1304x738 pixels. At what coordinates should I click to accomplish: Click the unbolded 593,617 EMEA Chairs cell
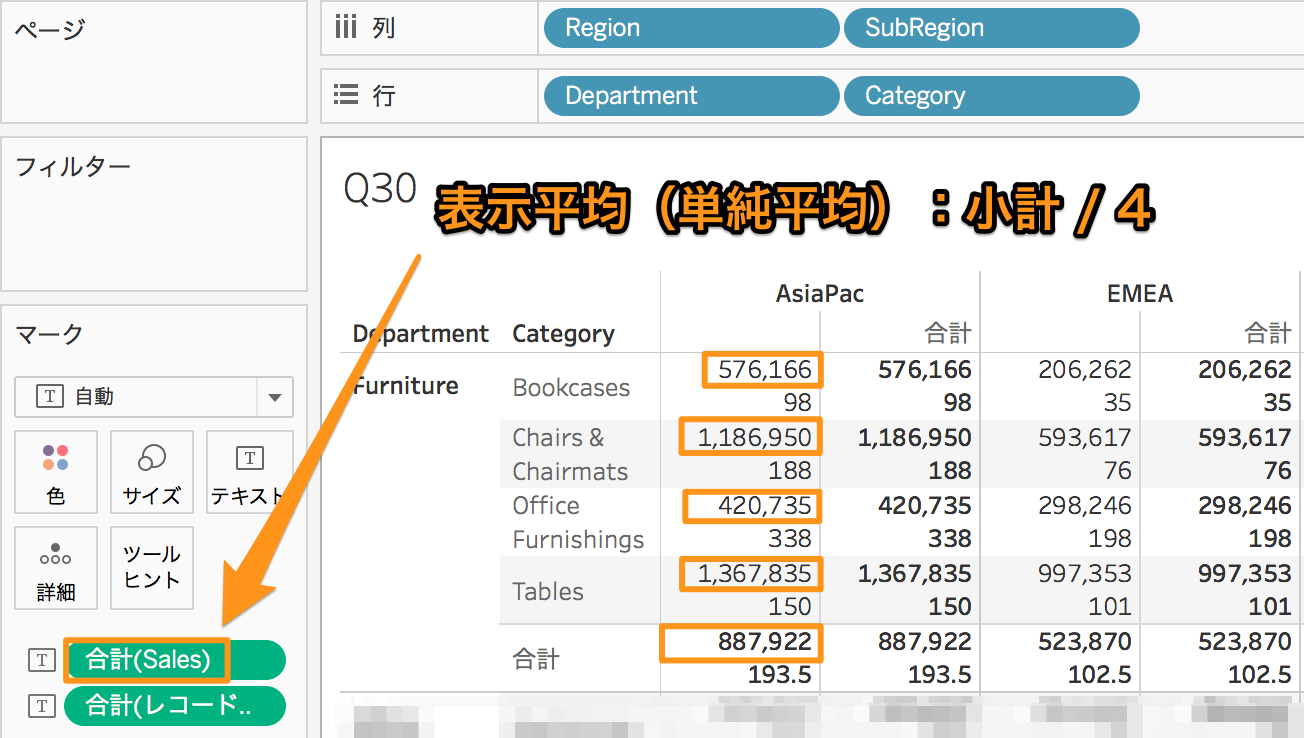pyautogui.click(x=1085, y=438)
